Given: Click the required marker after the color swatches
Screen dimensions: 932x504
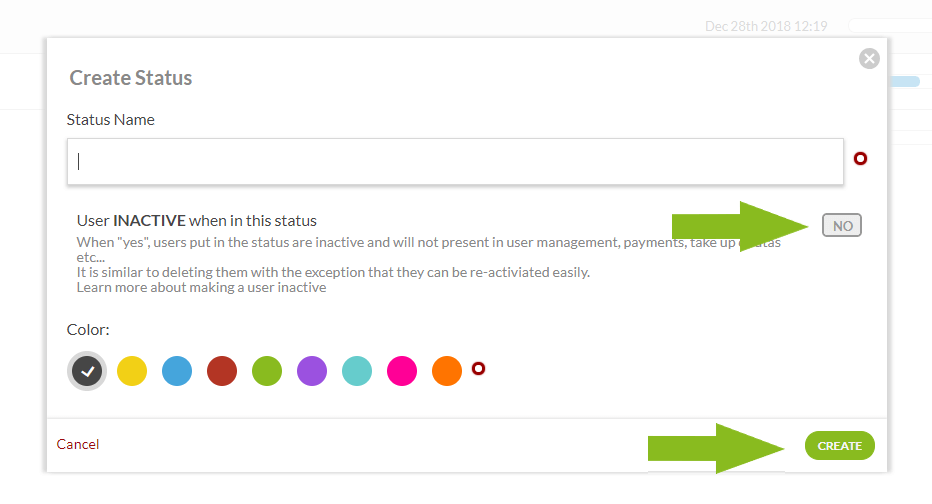Looking at the screenshot, I should [478, 369].
